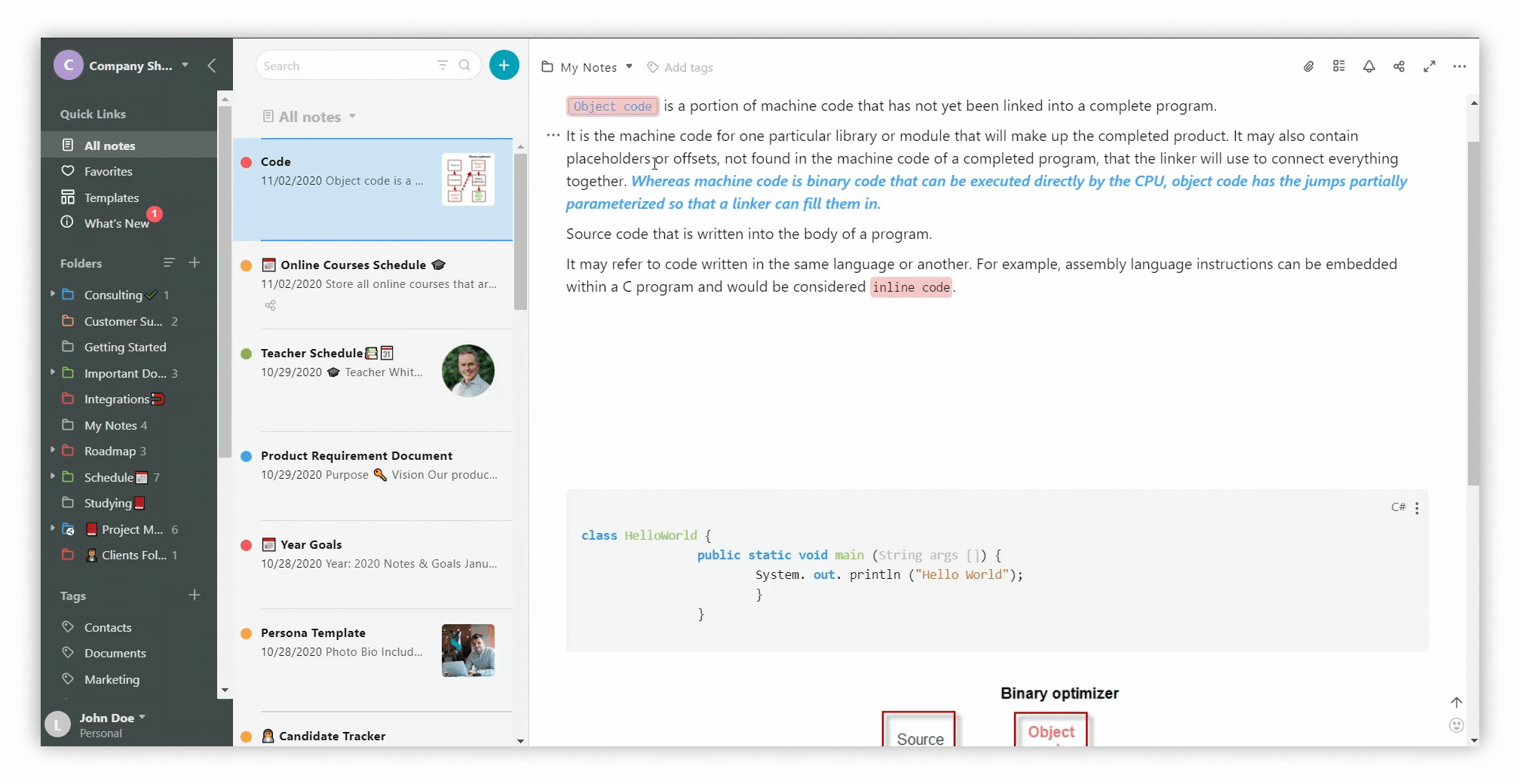Expand the Schedule folder
The image size is (1520, 784).
(x=52, y=476)
